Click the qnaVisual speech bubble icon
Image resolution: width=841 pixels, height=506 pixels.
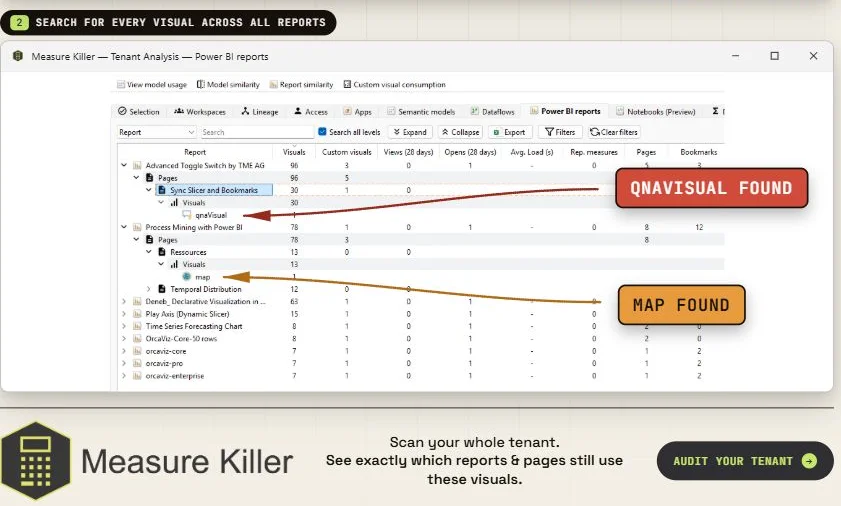click(187, 215)
